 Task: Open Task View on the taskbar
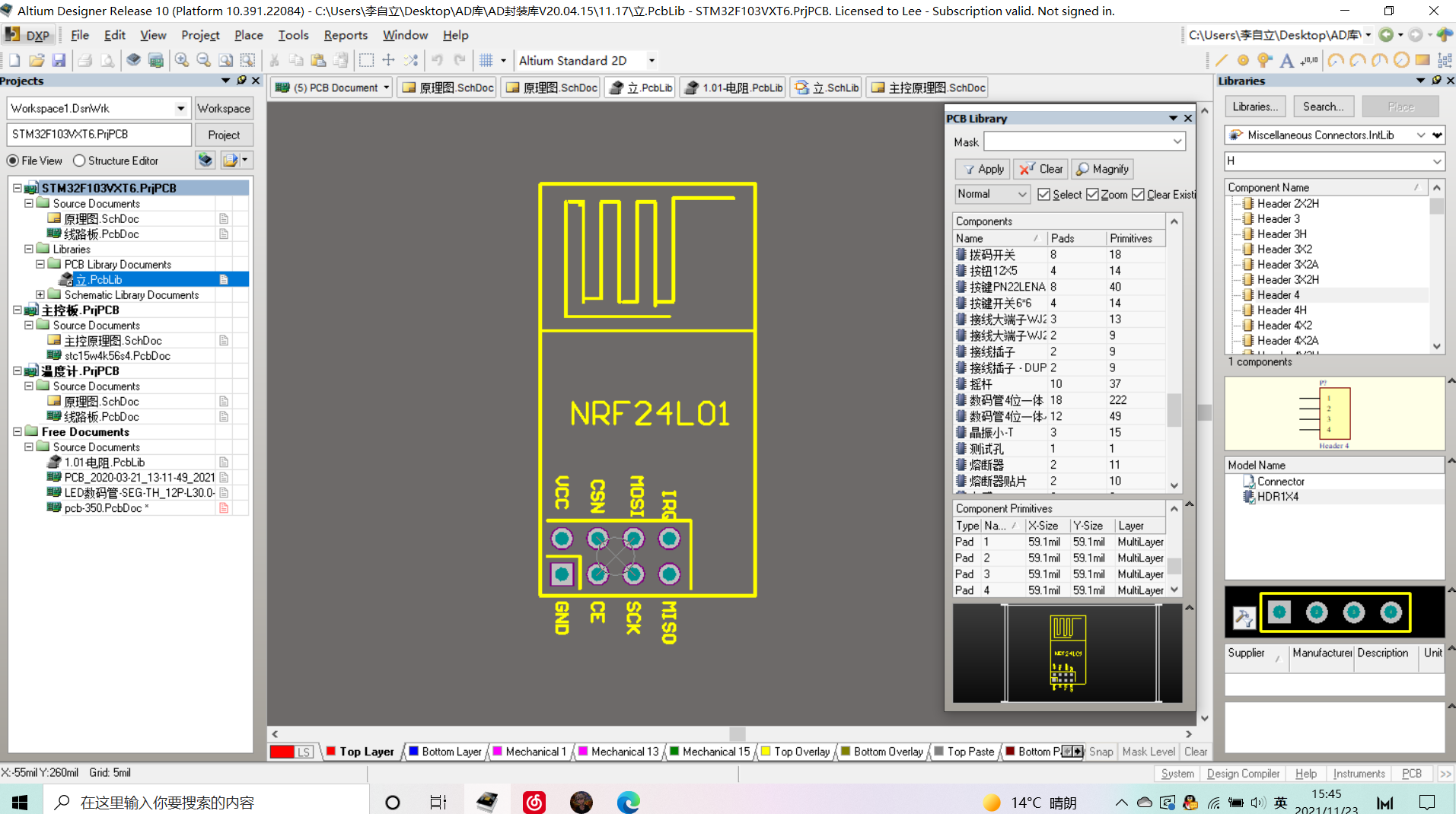coord(438,802)
